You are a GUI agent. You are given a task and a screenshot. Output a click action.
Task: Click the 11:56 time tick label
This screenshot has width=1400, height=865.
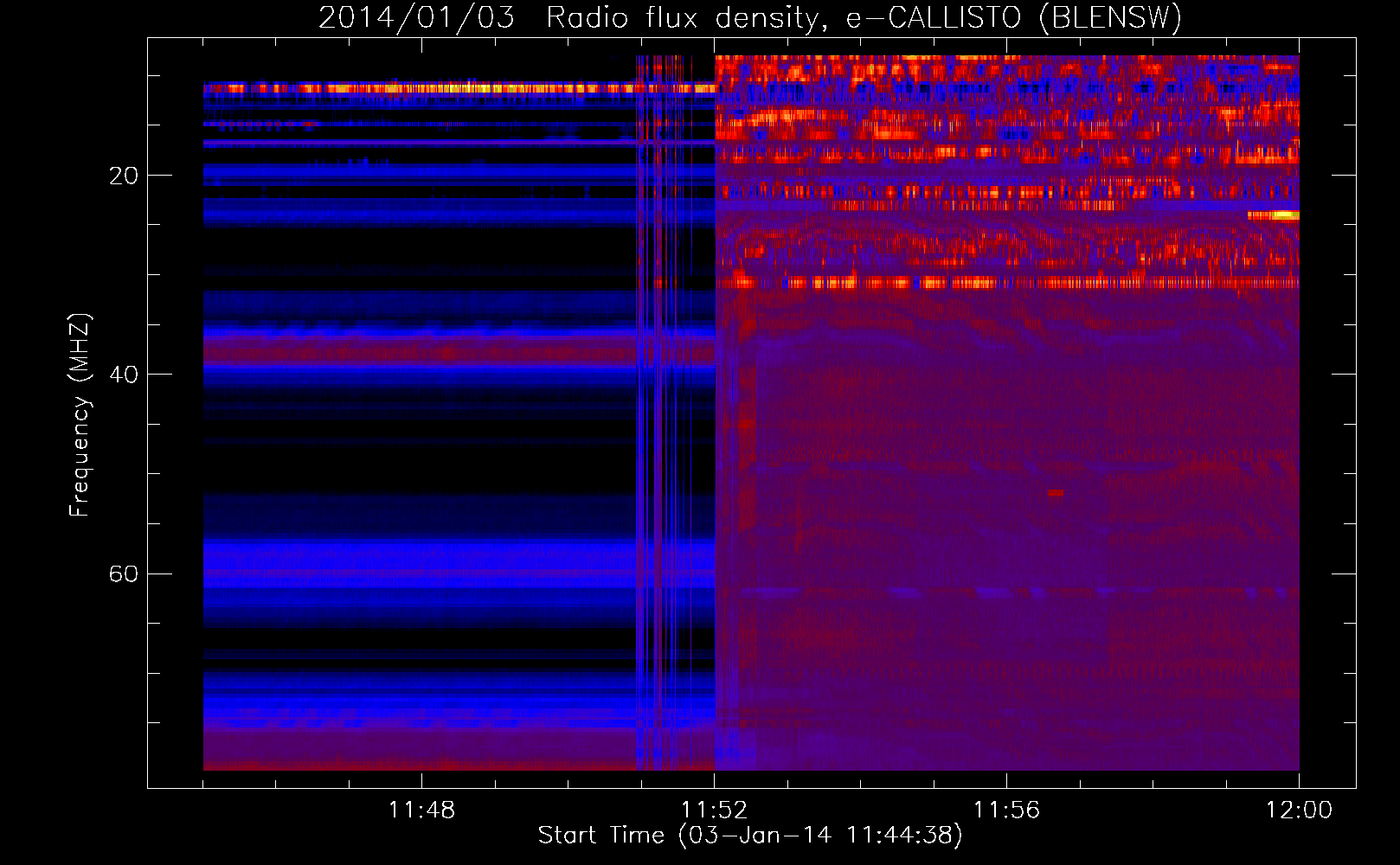click(1006, 811)
